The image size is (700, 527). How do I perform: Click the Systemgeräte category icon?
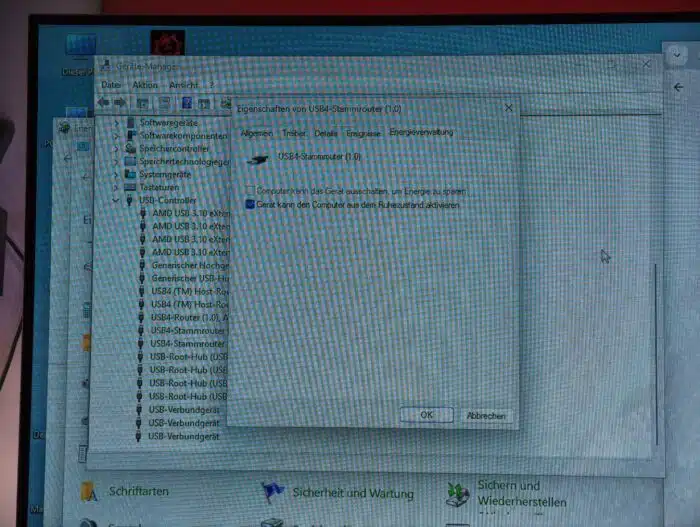pos(130,174)
